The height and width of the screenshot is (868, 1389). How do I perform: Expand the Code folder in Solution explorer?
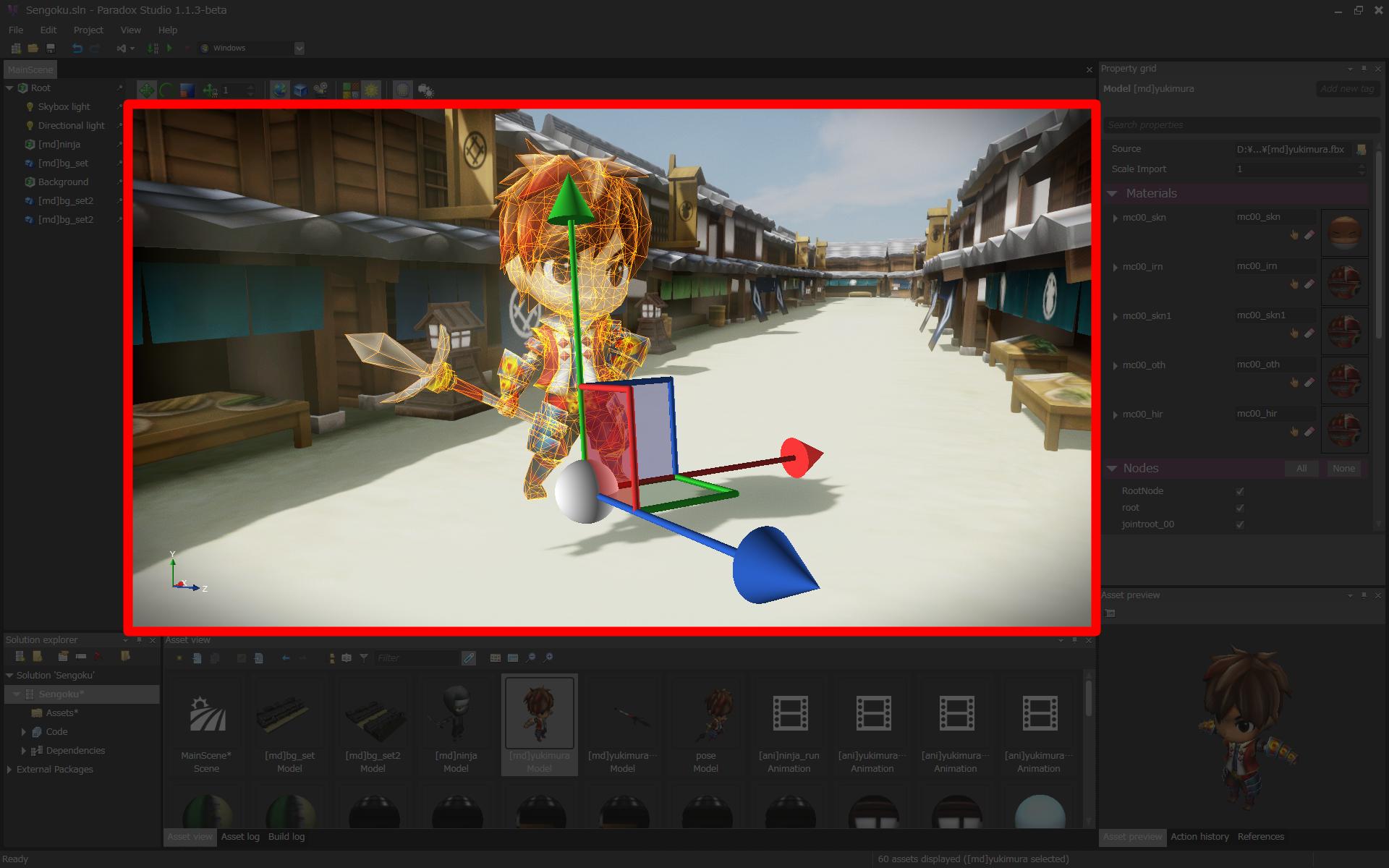click(23, 731)
